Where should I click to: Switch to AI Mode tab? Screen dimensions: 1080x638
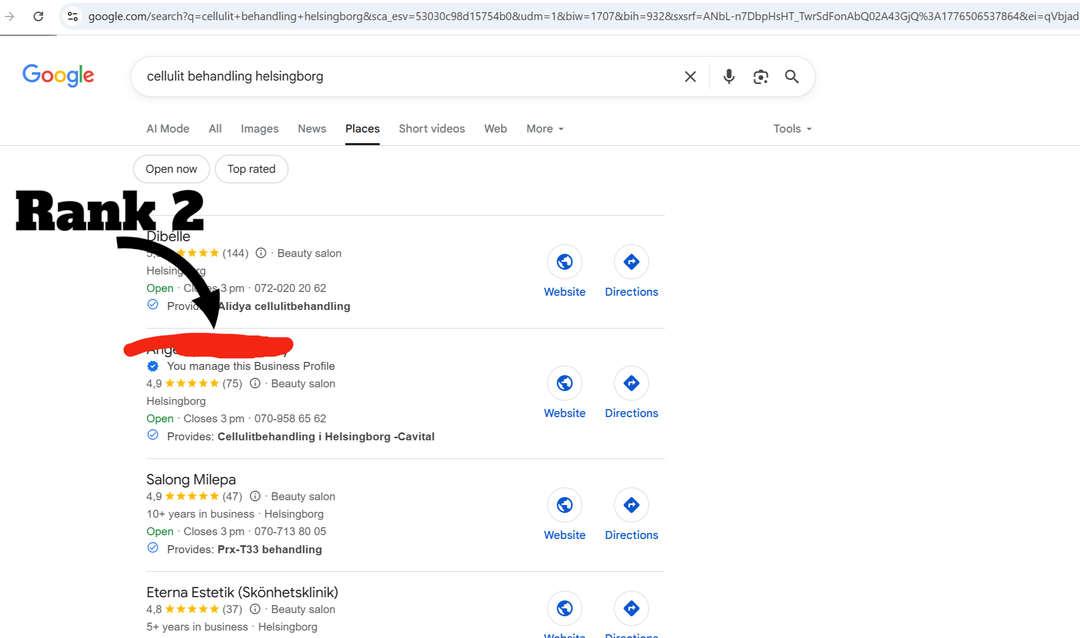(167, 129)
